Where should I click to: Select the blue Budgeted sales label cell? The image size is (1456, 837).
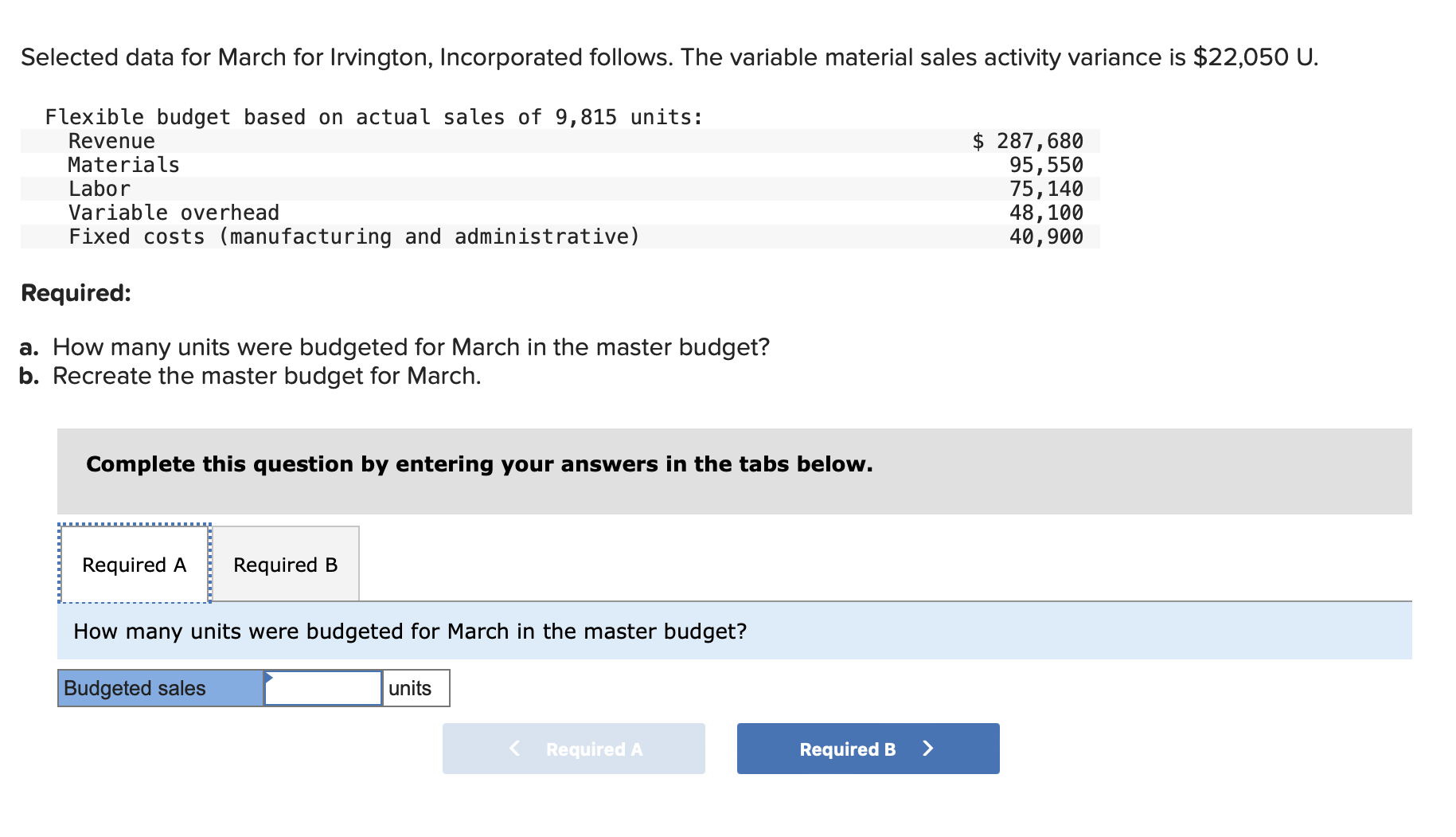point(159,687)
